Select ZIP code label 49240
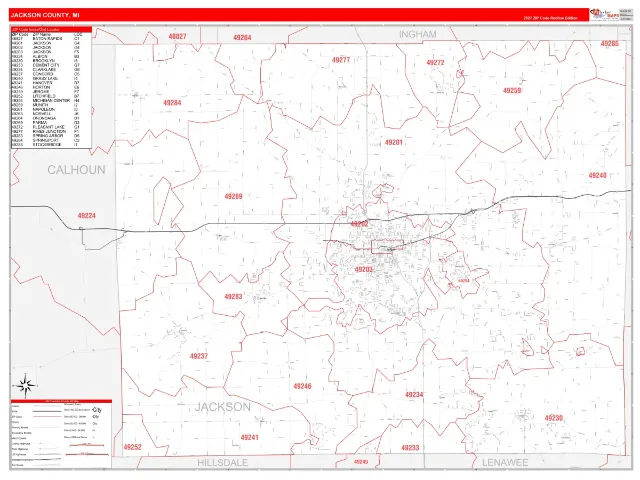This screenshot has height=480, width=640. (598, 176)
